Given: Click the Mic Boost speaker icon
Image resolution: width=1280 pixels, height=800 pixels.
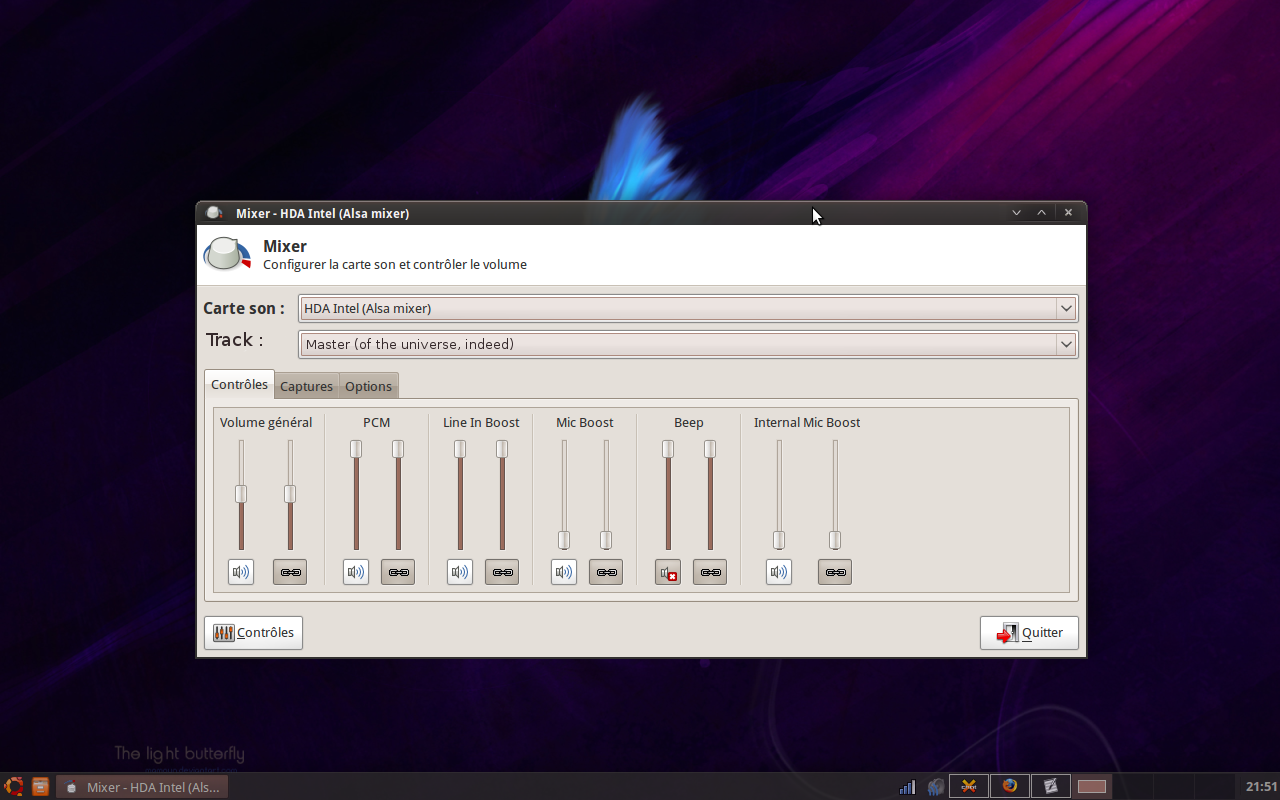Looking at the screenshot, I should (x=564, y=572).
